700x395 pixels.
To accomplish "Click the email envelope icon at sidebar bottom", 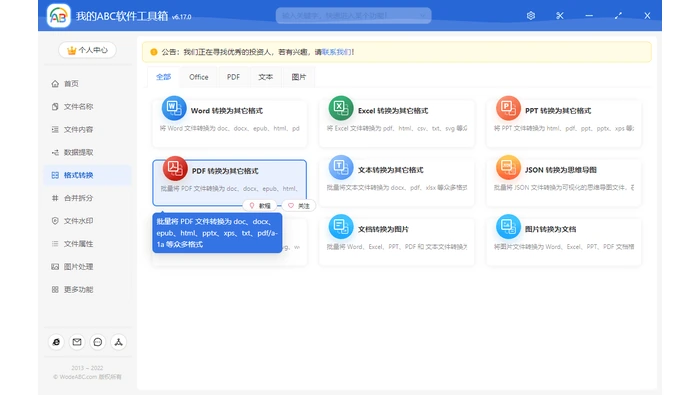I will (x=77, y=342).
